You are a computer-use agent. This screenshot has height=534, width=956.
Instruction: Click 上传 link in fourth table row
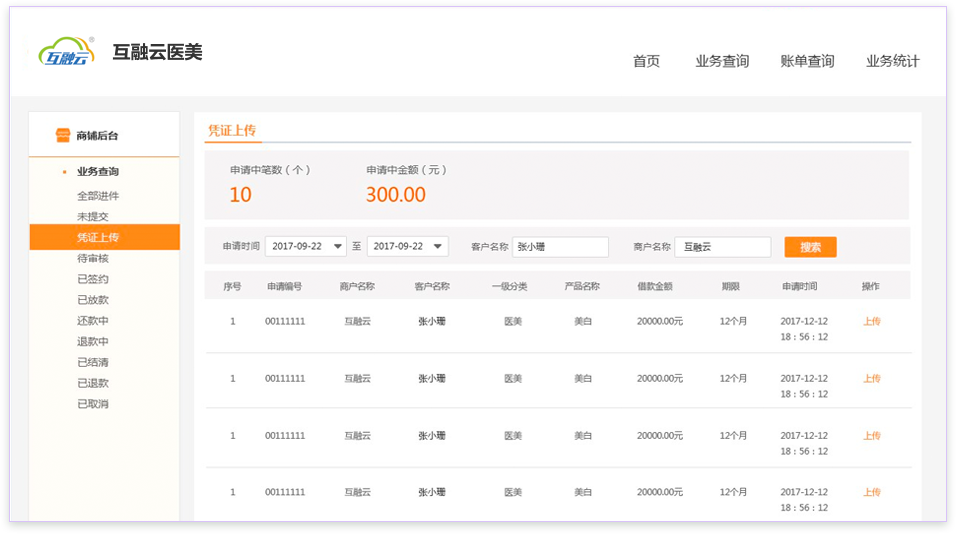coord(871,492)
